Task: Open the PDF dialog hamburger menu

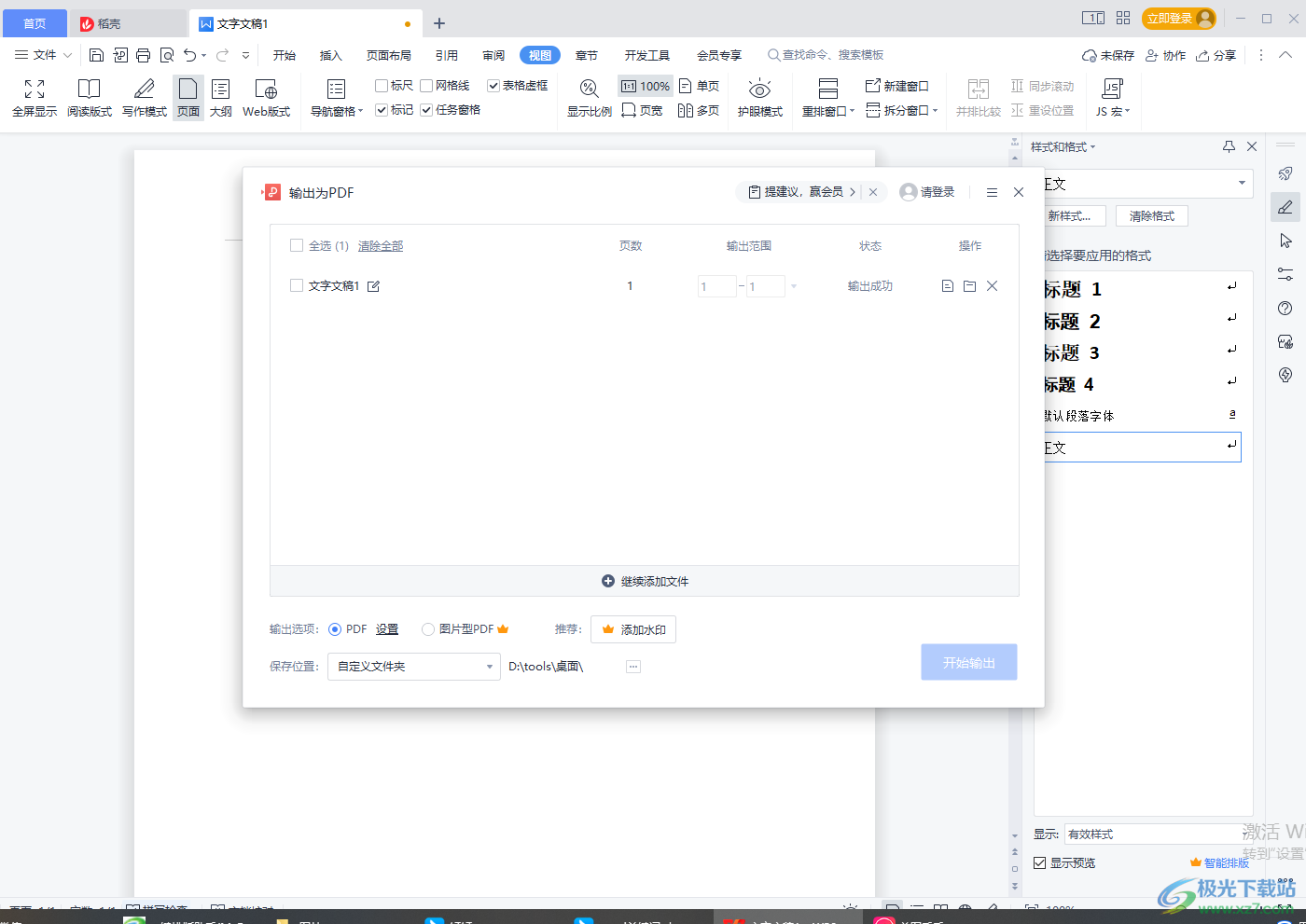Action: pos(992,192)
